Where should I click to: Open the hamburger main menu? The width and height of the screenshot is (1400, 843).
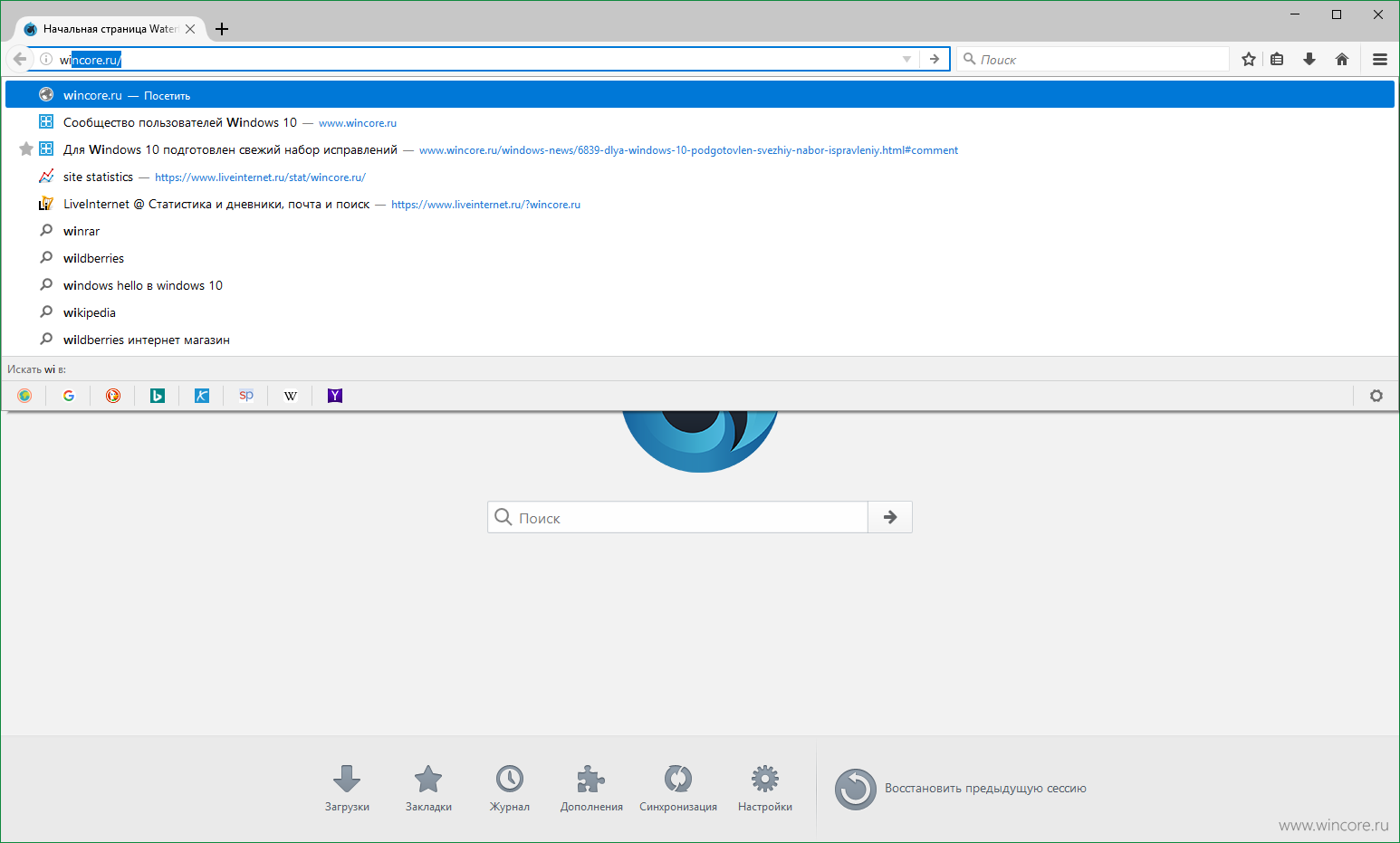click(1380, 60)
